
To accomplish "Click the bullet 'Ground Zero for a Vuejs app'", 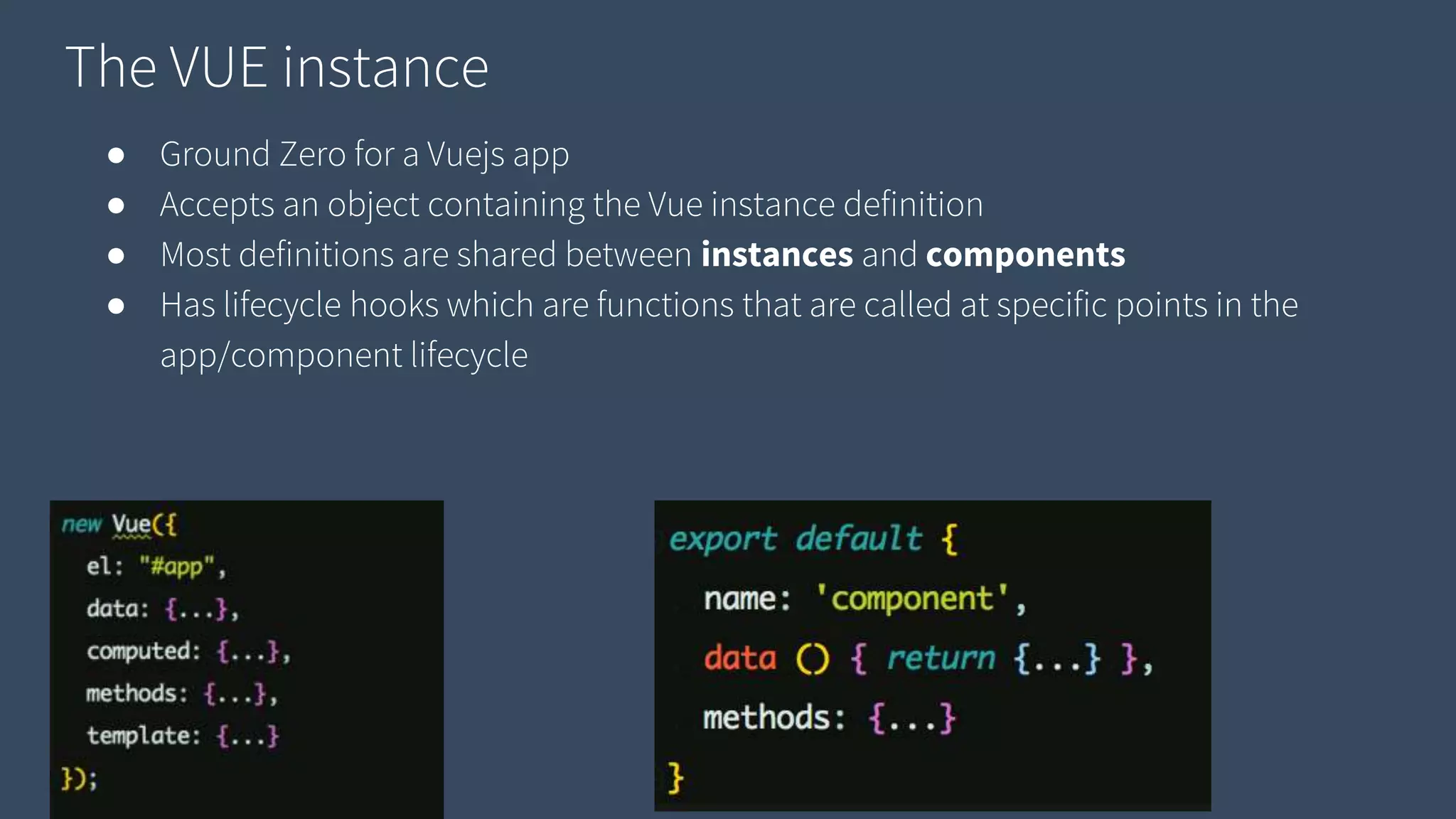I will [x=365, y=154].
